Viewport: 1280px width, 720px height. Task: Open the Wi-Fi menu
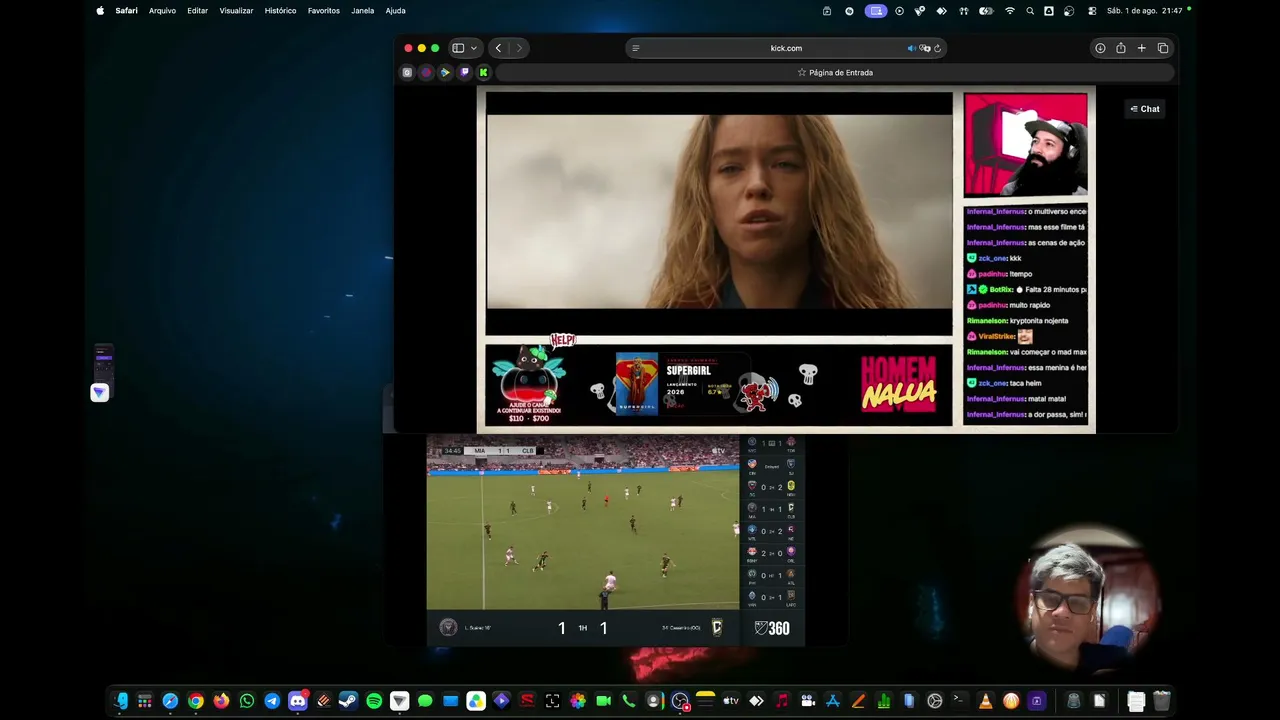[x=1010, y=11]
